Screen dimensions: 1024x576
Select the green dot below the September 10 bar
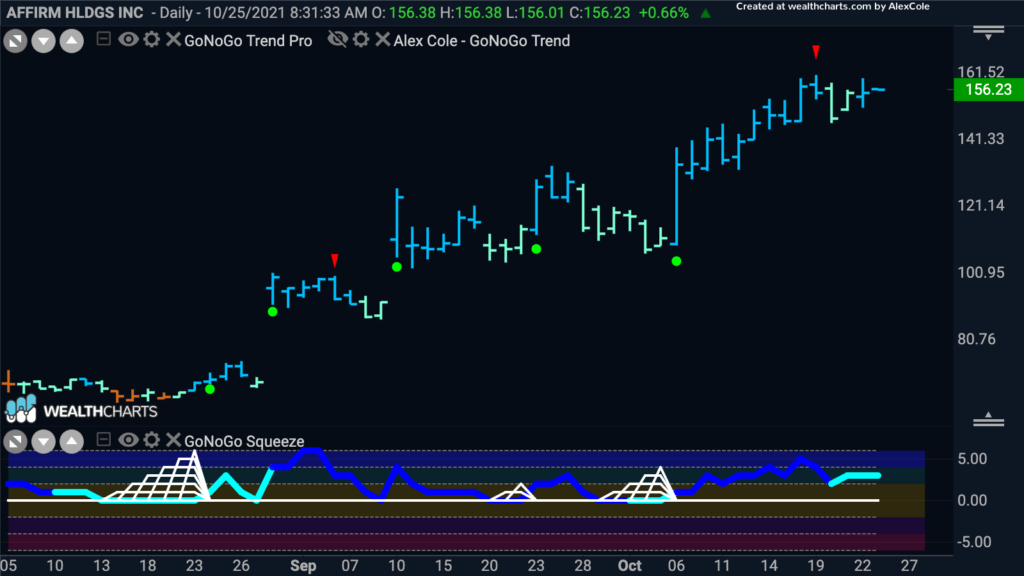[x=396, y=266]
